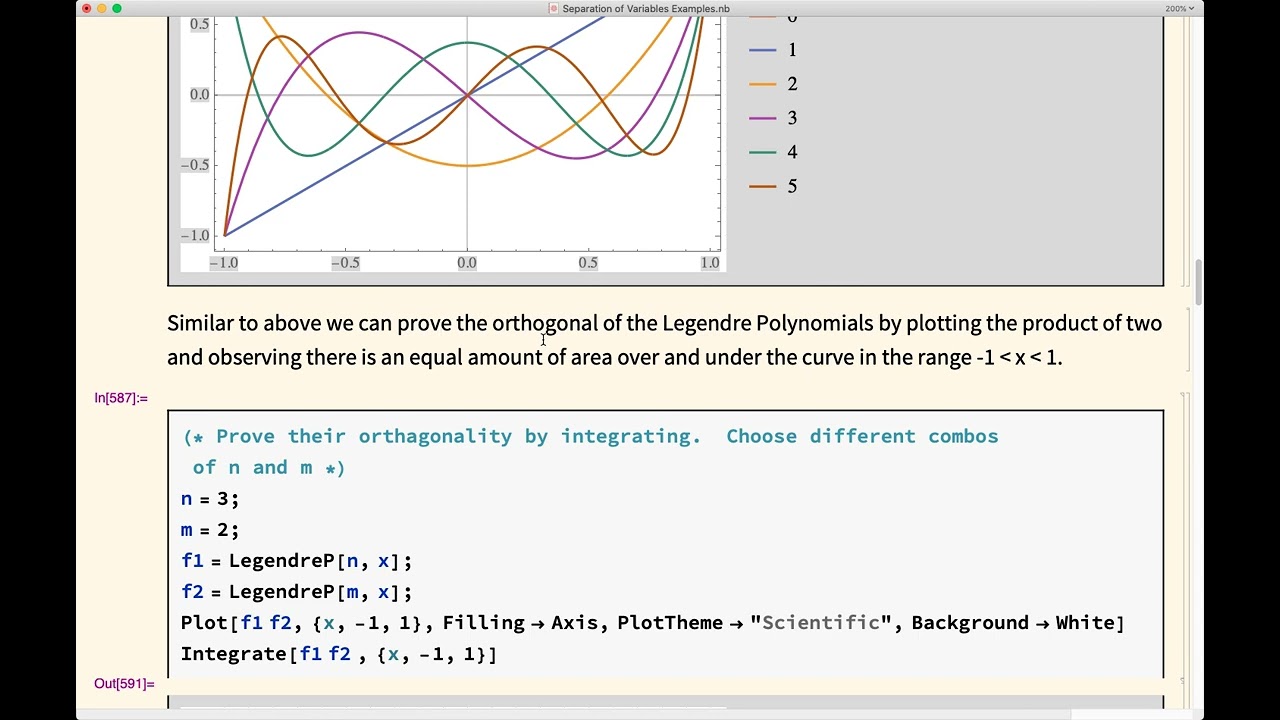Click the blue legend line for curve 1
Image resolution: width=1280 pixels, height=720 pixels.
point(763,50)
